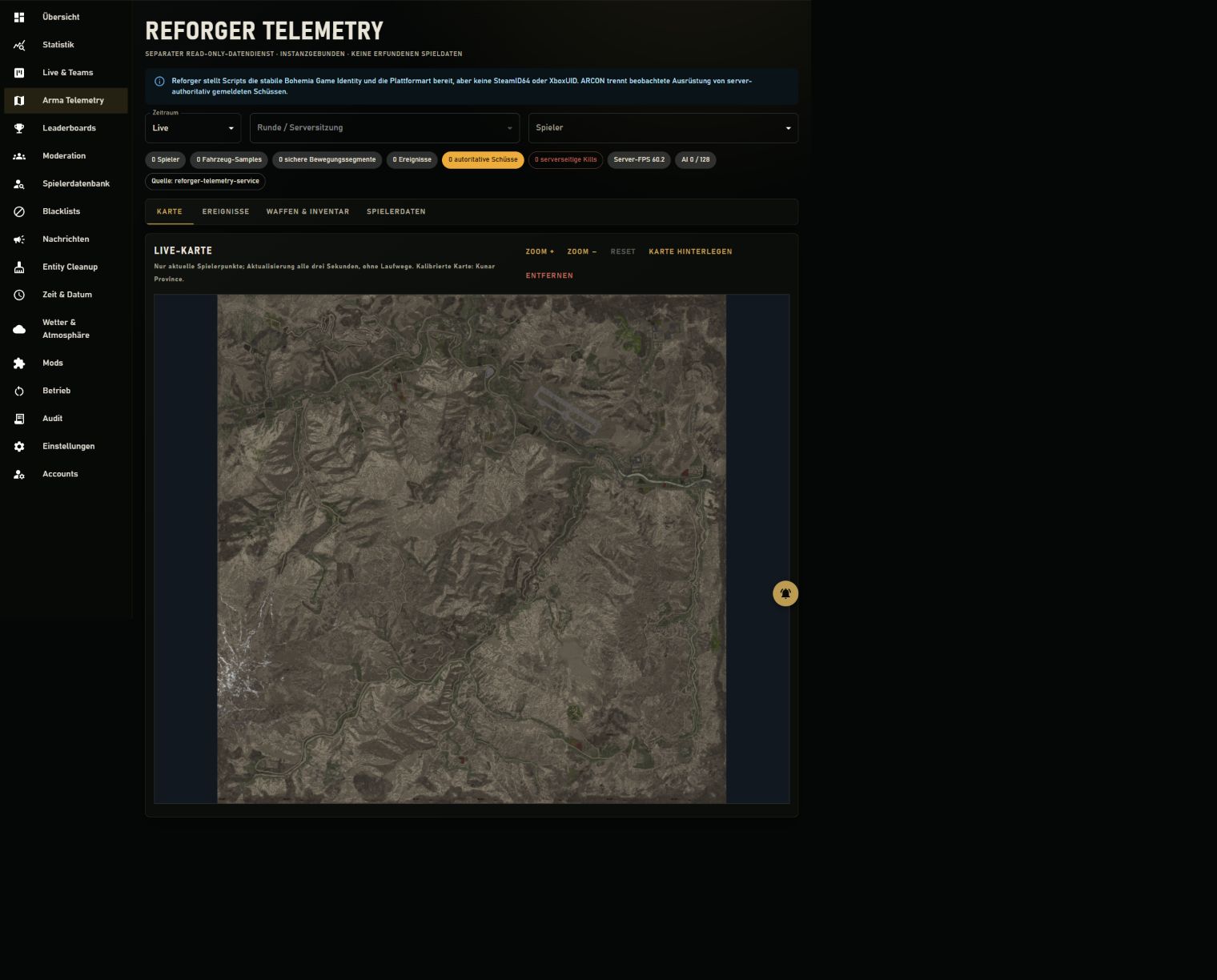The width and height of the screenshot is (1217, 980).
Task: Open the Wetter & Atmosphäre cloud icon
Action: point(19,329)
